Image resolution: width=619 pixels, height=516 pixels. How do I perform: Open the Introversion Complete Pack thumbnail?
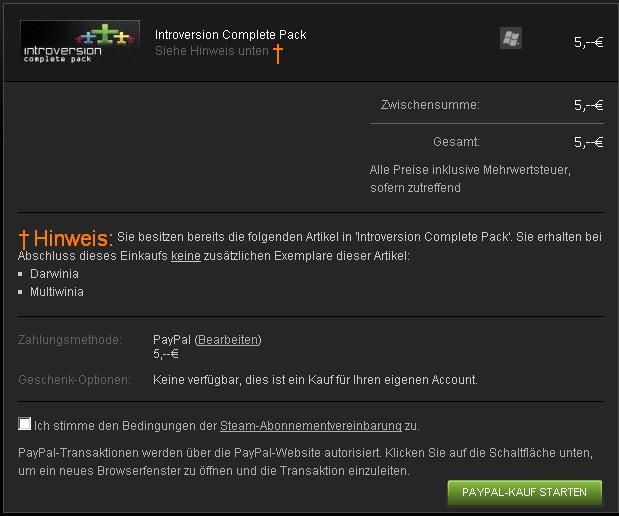[x=80, y=43]
